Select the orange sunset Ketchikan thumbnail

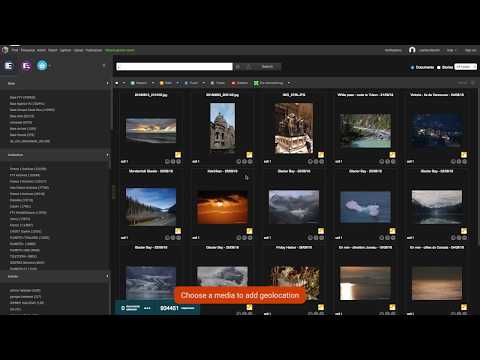coord(222,207)
